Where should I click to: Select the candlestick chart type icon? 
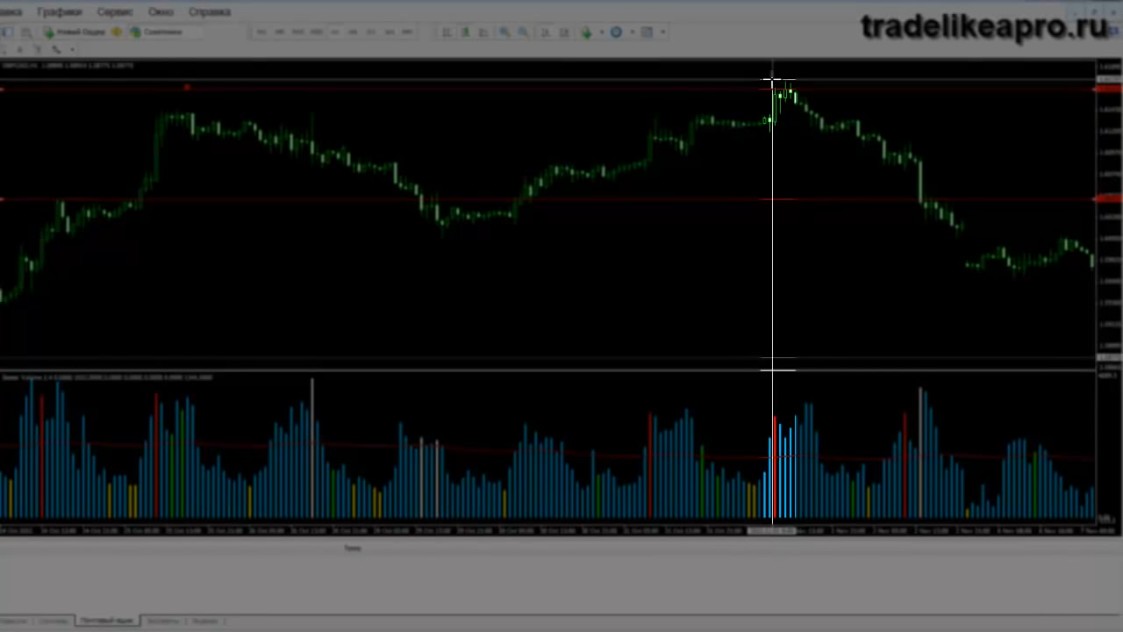[x=466, y=32]
